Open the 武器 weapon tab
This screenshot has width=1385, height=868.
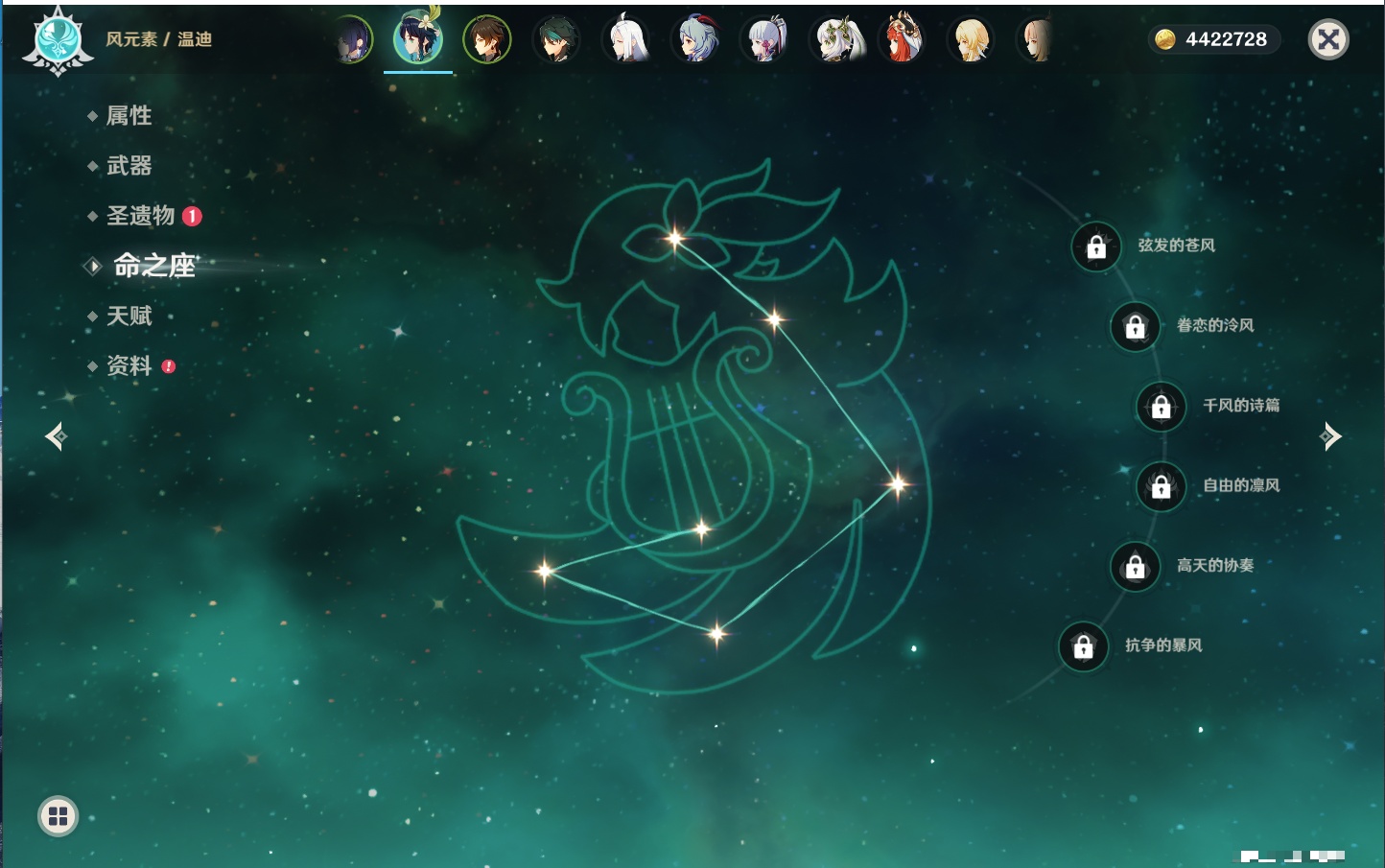(x=129, y=166)
